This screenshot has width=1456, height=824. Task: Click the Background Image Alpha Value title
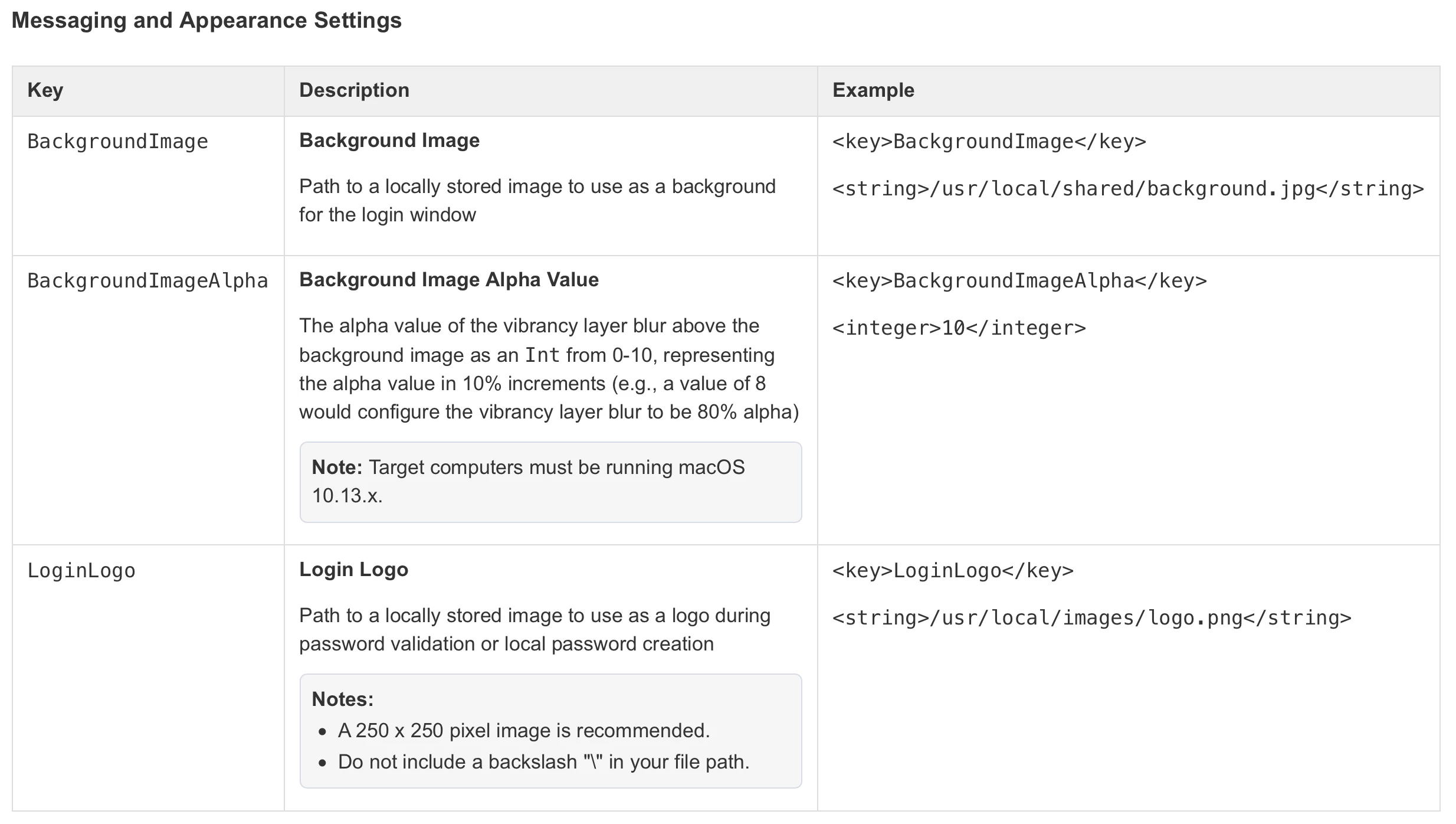449,280
